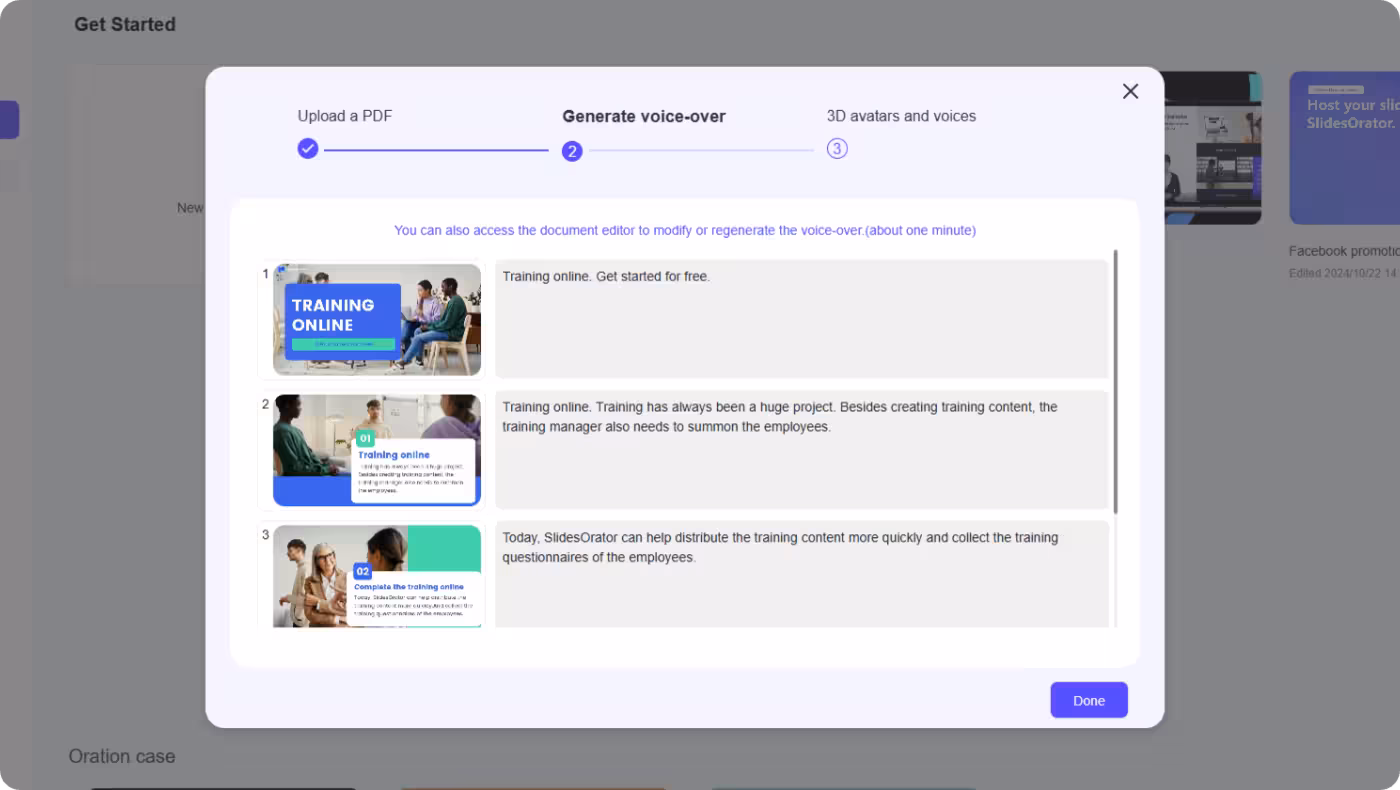Click the Oration case heading in background
The height and width of the screenshot is (790, 1400).
coord(122,756)
